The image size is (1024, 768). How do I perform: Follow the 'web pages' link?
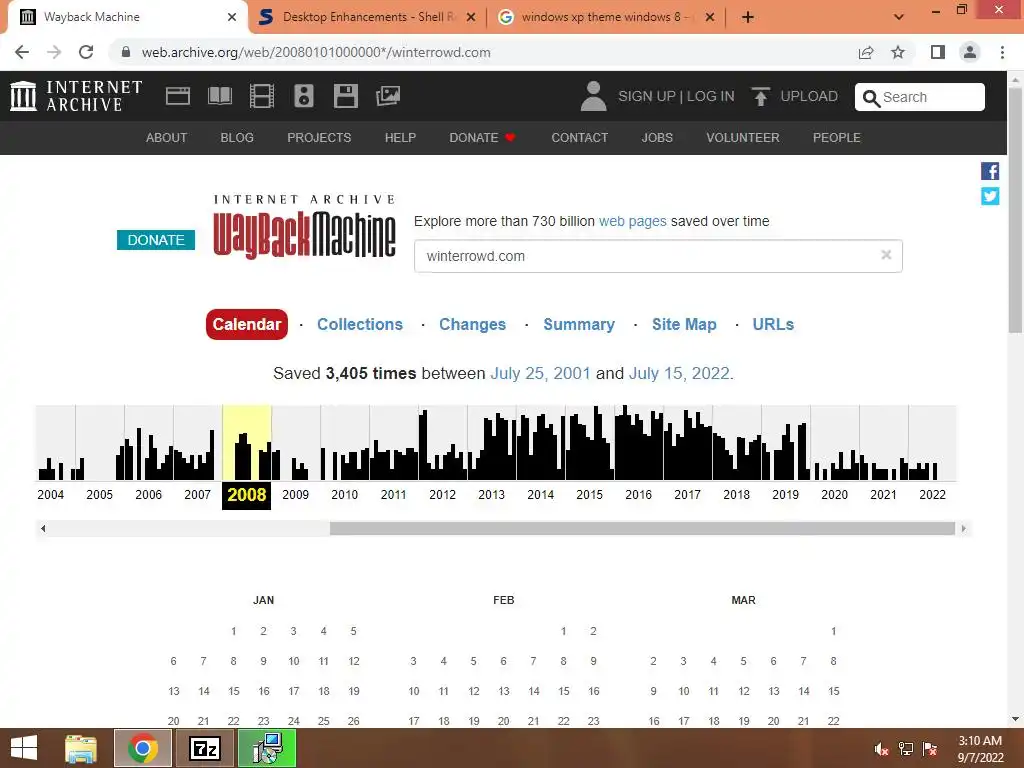[632, 221]
